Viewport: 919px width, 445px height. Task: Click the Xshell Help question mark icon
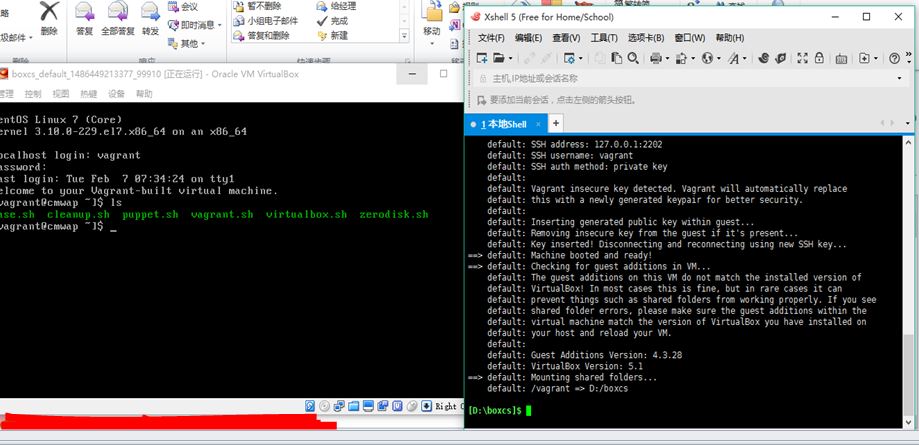coord(894,58)
